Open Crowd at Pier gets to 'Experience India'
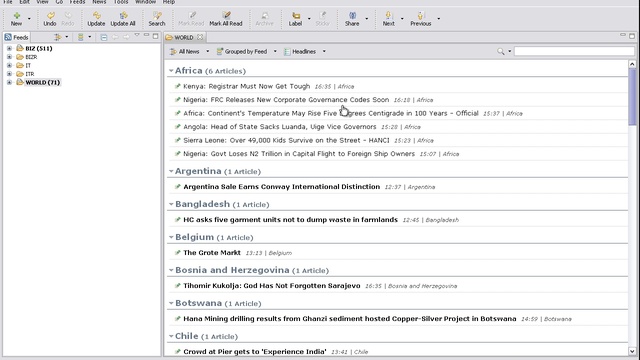640x360 pixels. click(x=255, y=351)
